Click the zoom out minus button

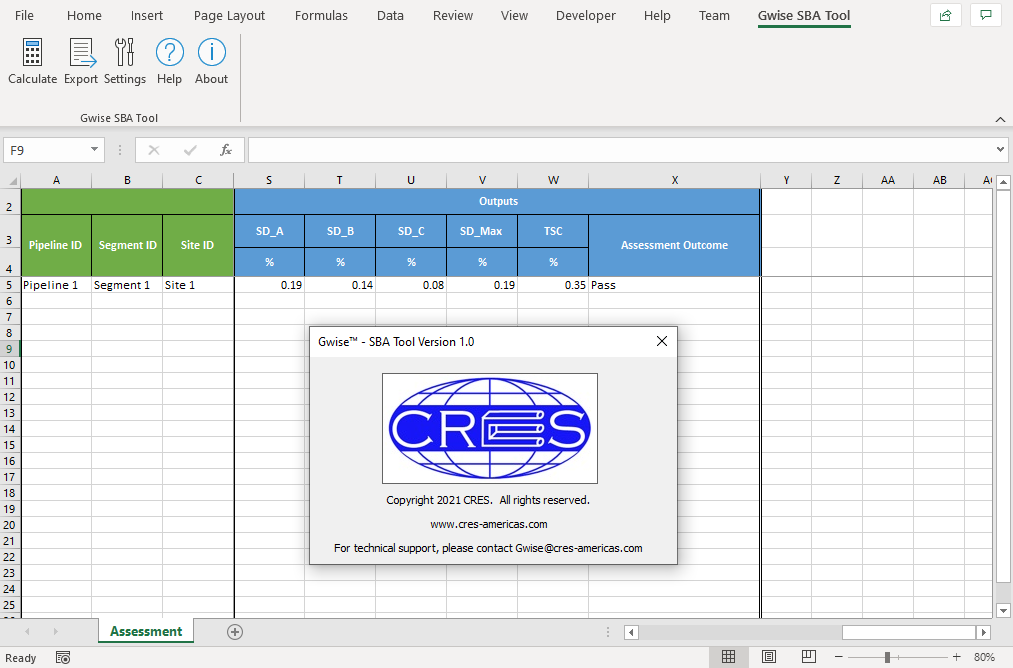coord(839,657)
